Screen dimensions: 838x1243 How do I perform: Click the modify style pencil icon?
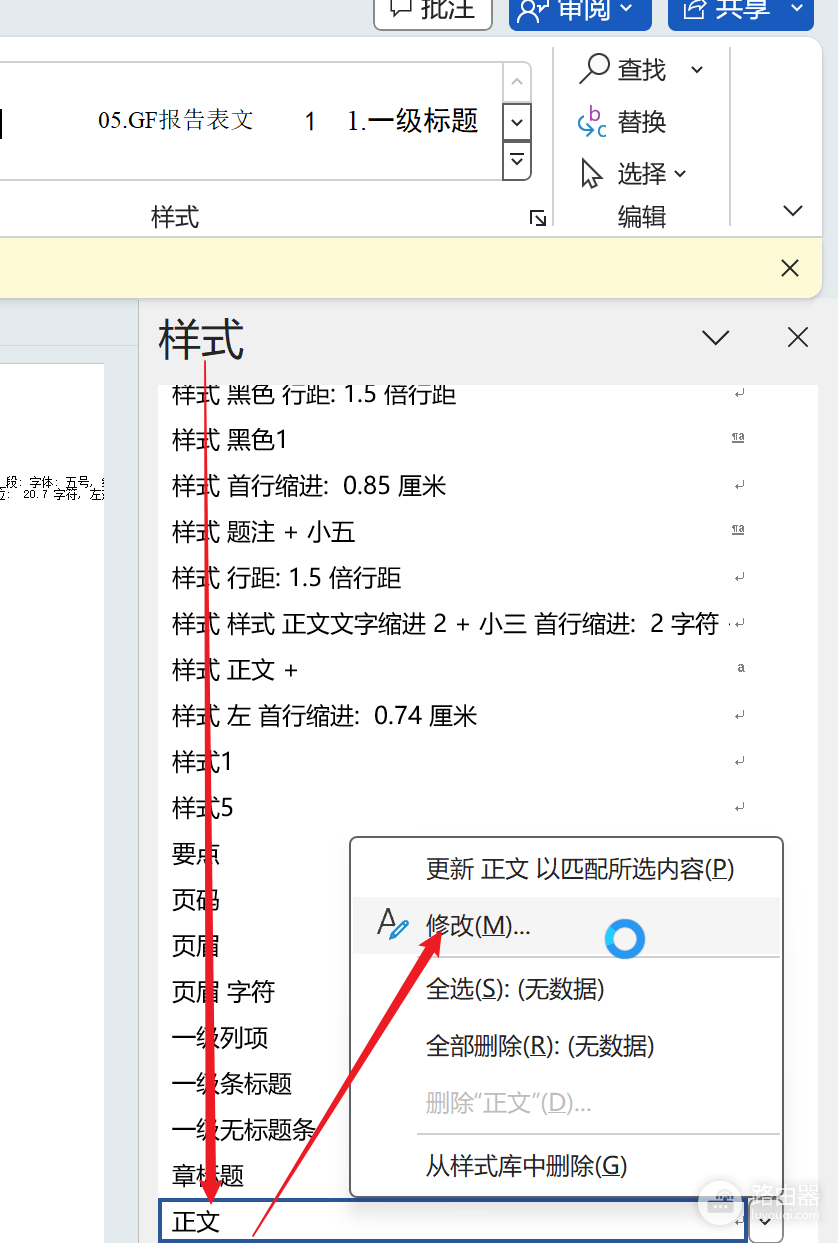click(x=392, y=923)
